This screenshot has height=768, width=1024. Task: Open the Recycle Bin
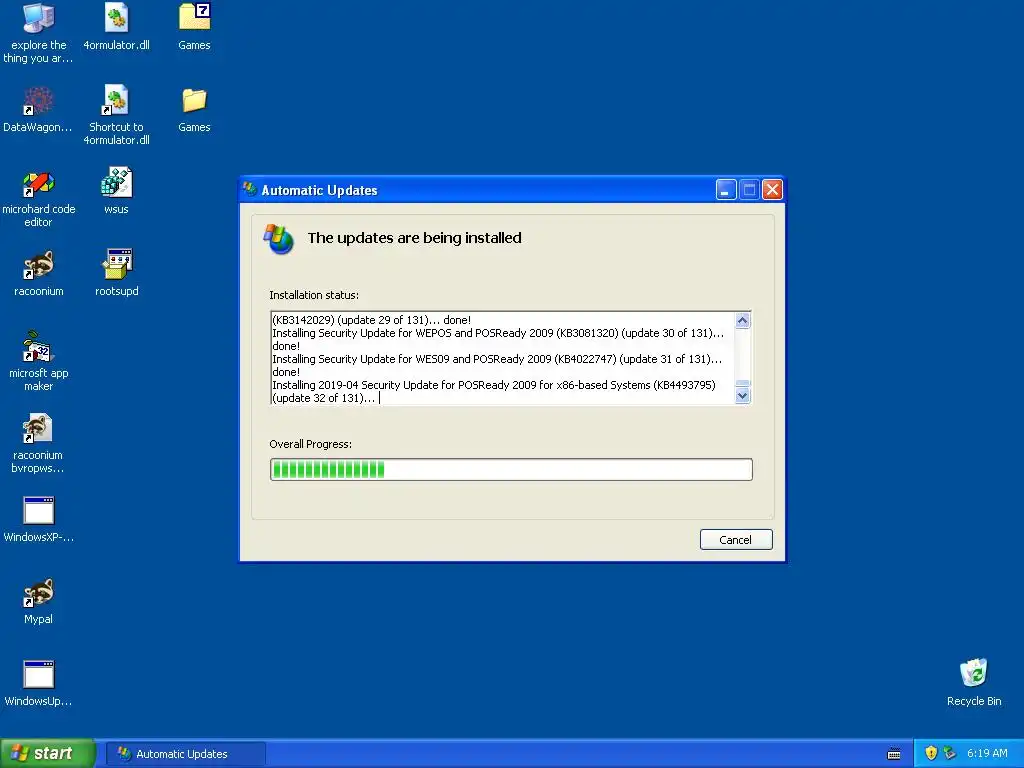(974, 683)
